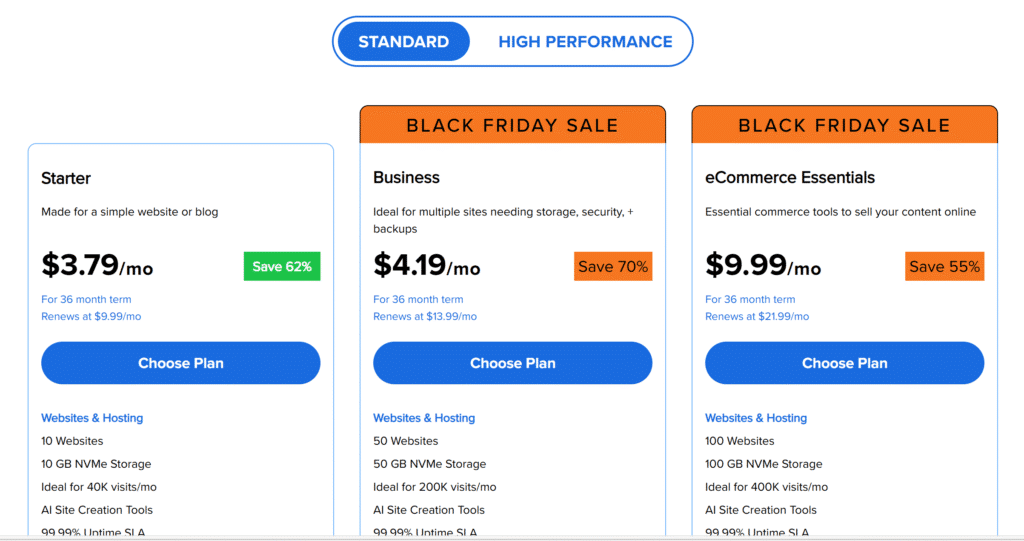
Task: Click the orange Save 70% badge
Action: click(x=613, y=266)
